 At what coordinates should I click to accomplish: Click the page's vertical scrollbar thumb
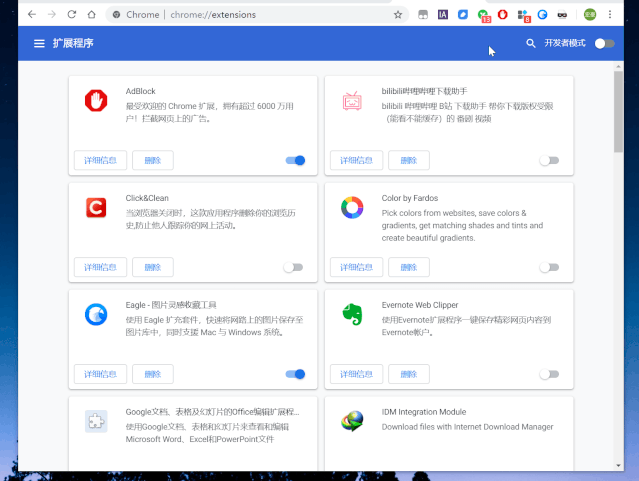(x=618, y=111)
